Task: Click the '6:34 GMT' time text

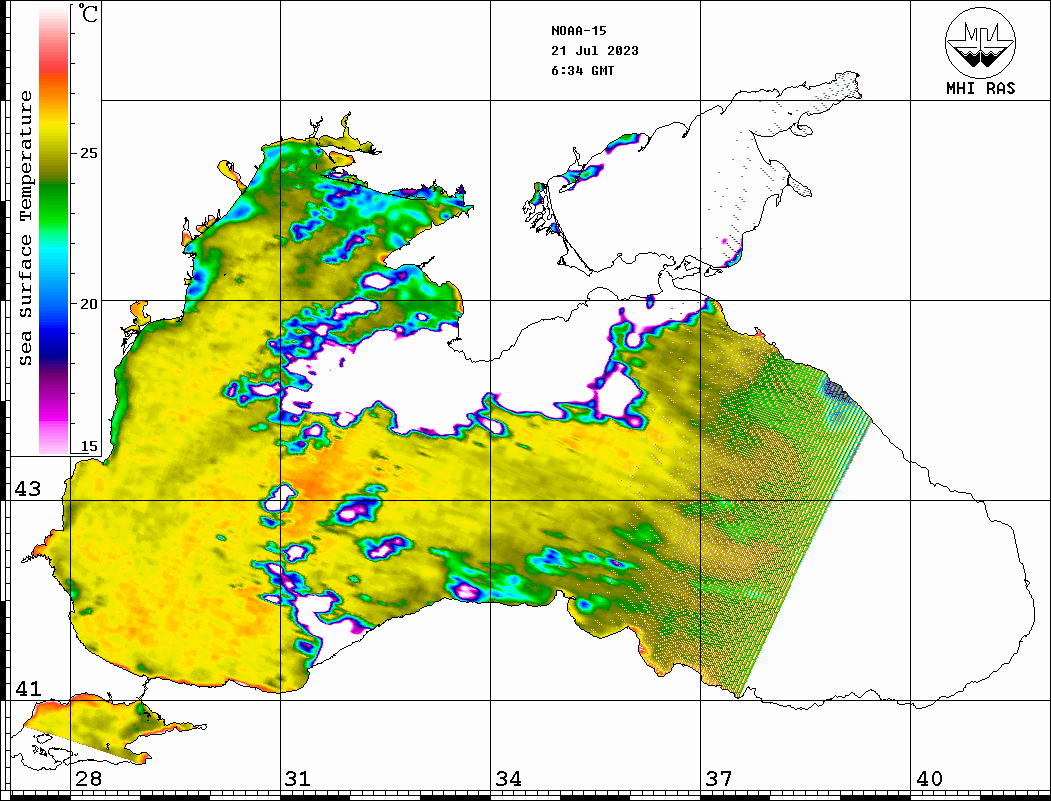Action: [582, 71]
